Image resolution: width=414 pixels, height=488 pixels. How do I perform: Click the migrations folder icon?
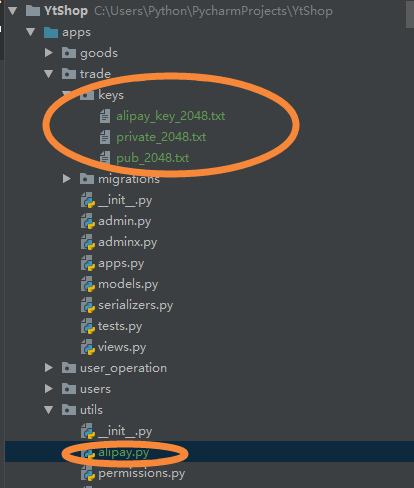click(x=87, y=179)
